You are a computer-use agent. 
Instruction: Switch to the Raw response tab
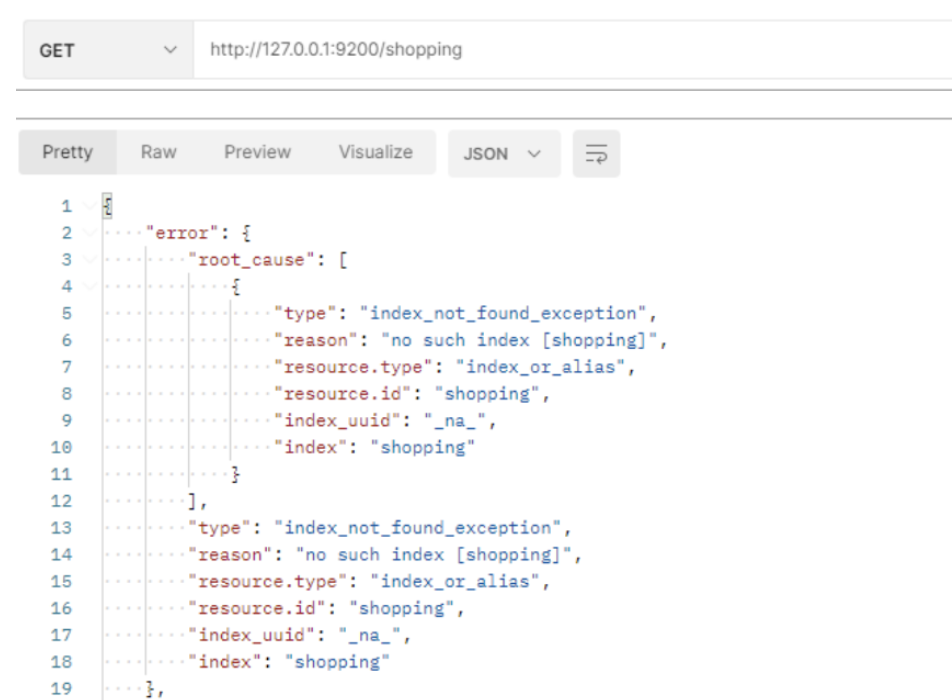(x=158, y=153)
